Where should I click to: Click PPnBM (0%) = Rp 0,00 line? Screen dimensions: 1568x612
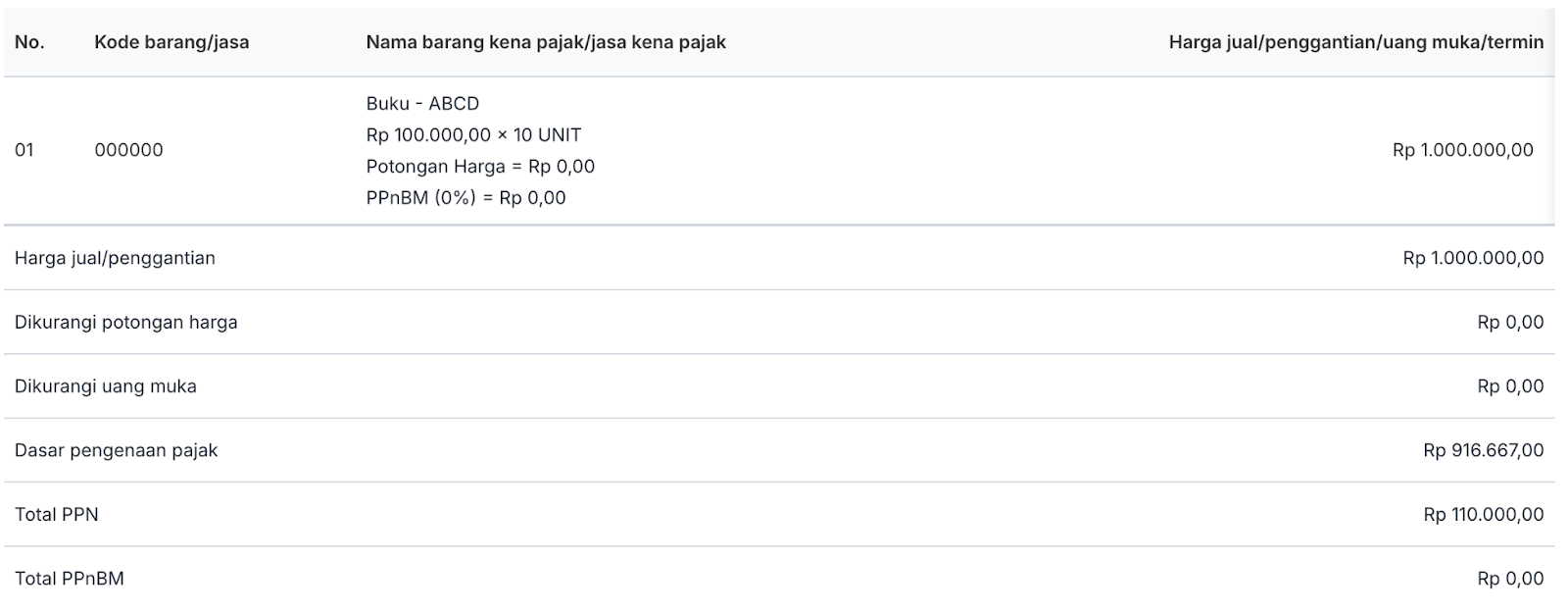465,197
